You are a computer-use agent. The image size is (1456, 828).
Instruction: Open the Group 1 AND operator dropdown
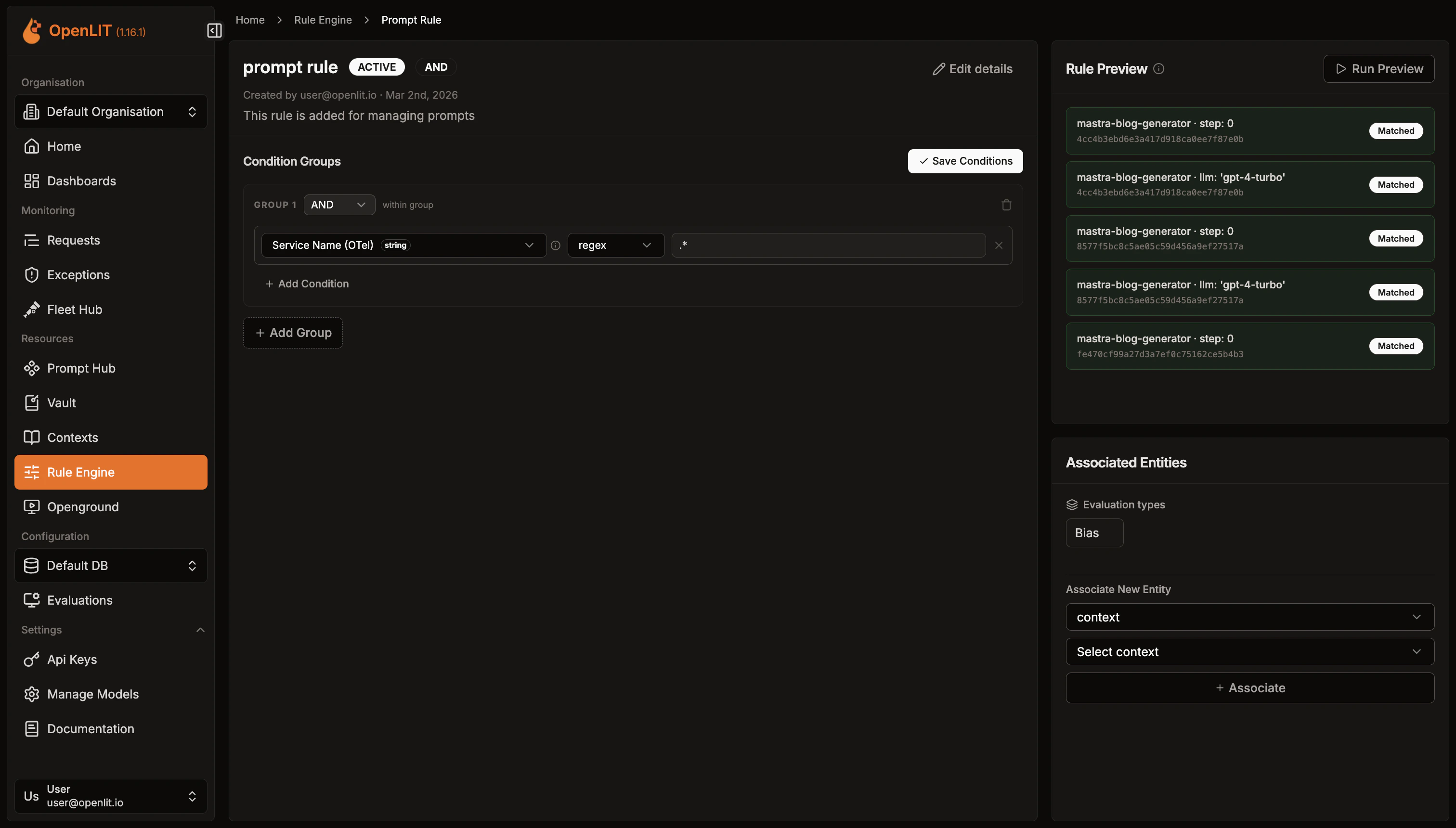339,205
